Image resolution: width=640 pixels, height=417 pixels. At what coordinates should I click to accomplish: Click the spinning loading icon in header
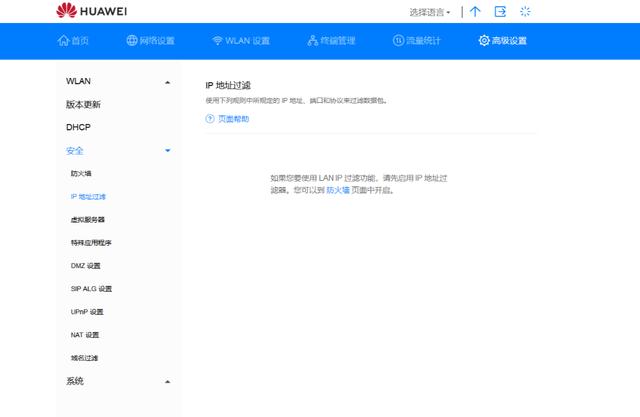click(x=525, y=11)
